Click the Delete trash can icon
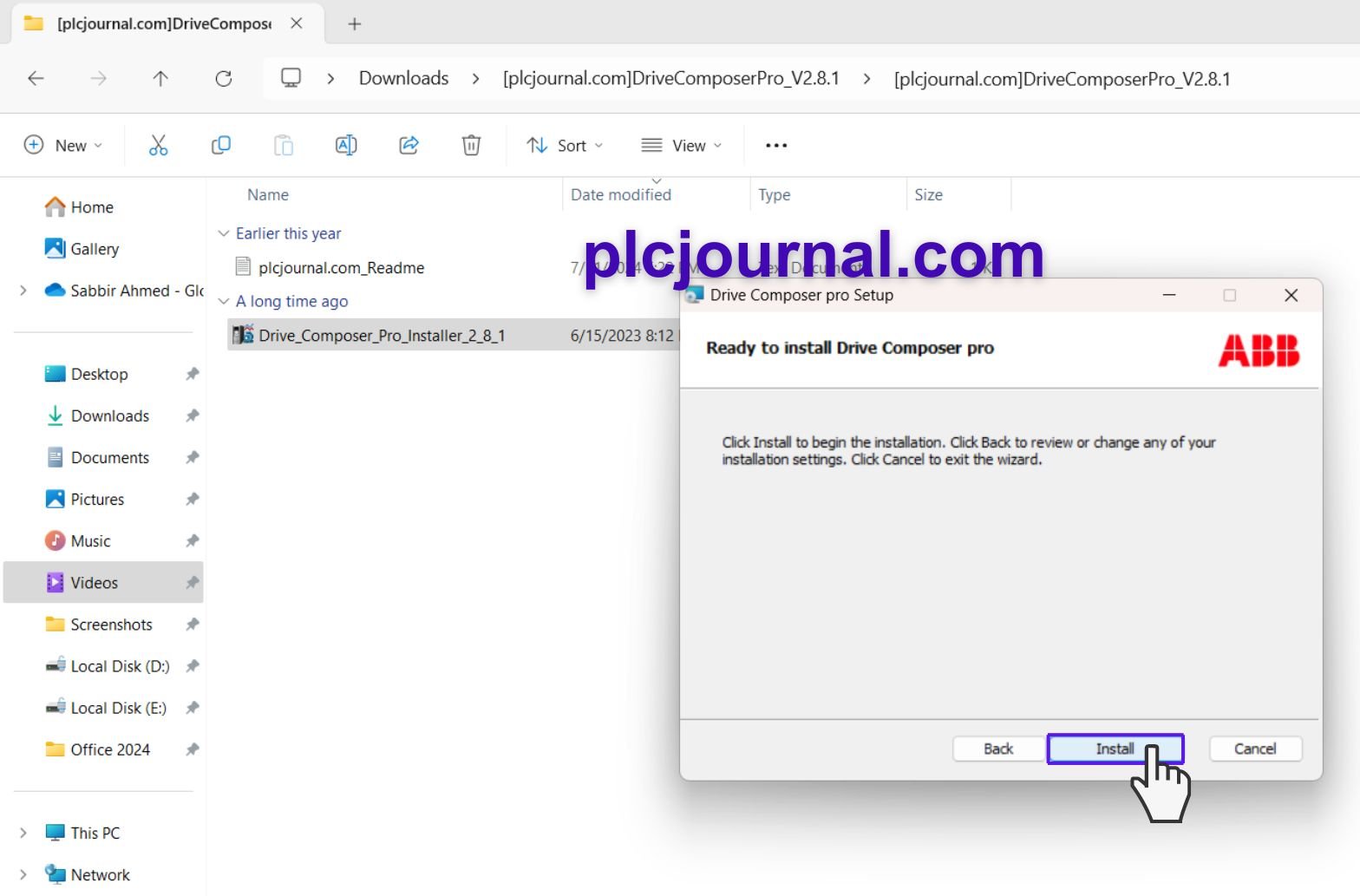 click(x=471, y=146)
